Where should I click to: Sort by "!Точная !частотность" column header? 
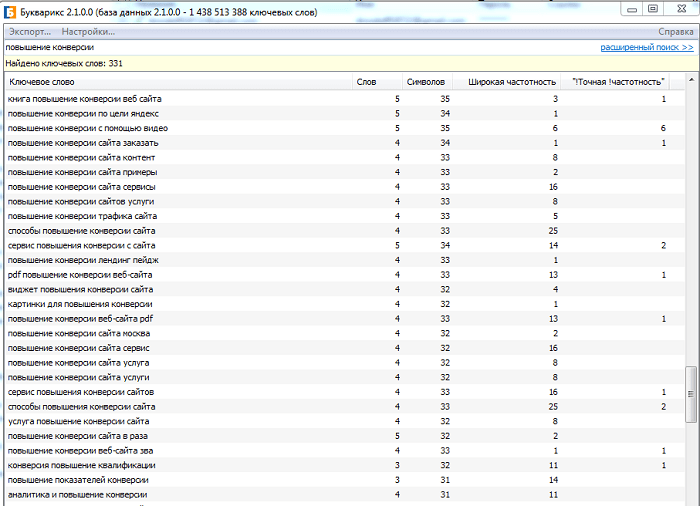click(618, 81)
